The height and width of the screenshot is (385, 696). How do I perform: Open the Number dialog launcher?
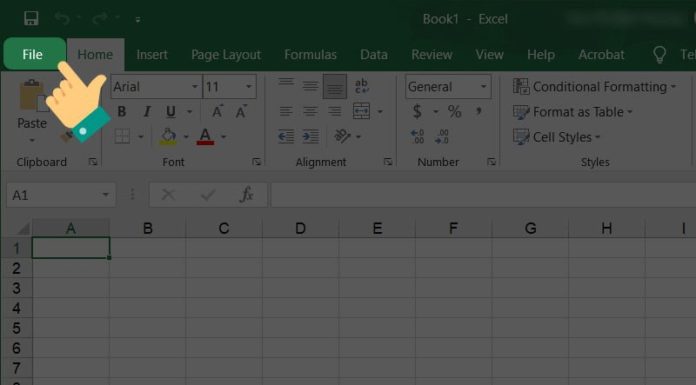[491, 162]
